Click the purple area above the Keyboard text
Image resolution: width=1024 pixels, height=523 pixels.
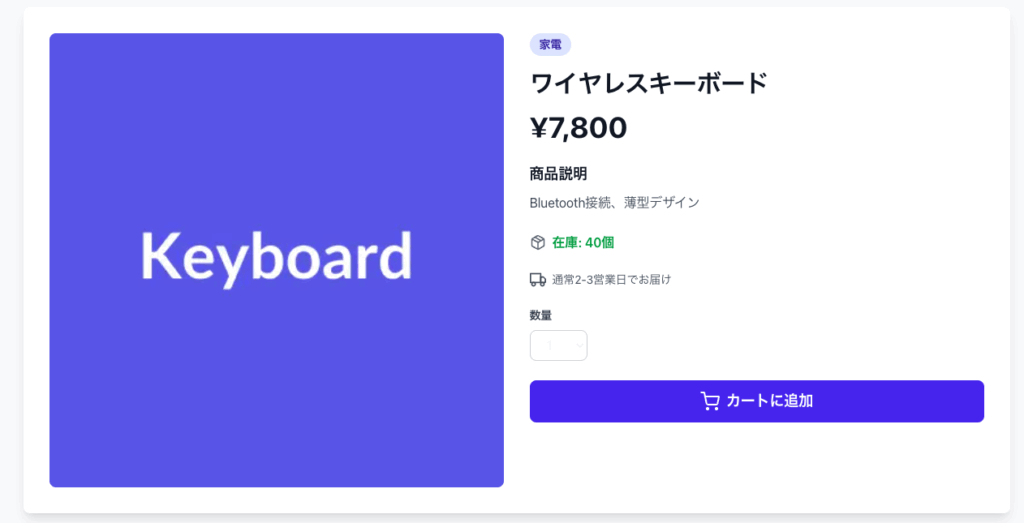point(276,131)
